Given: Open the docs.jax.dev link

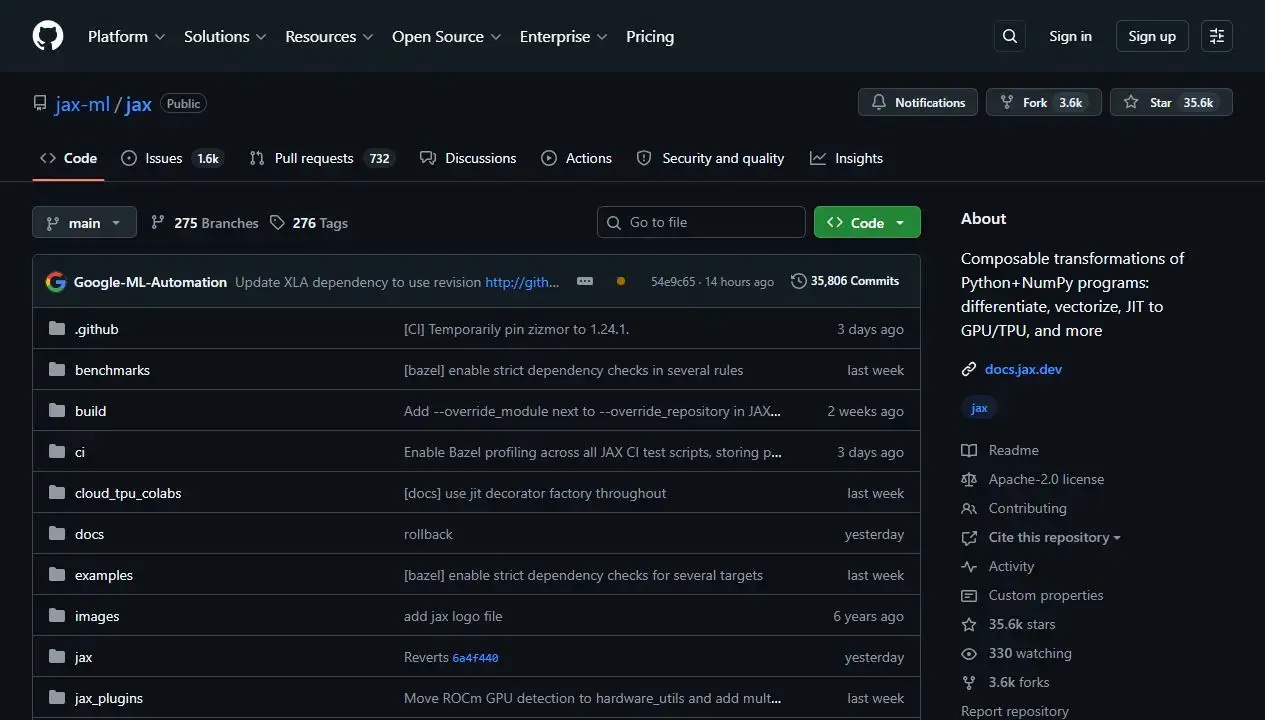Looking at the screenshot, I should click(x=1023, y=369).
